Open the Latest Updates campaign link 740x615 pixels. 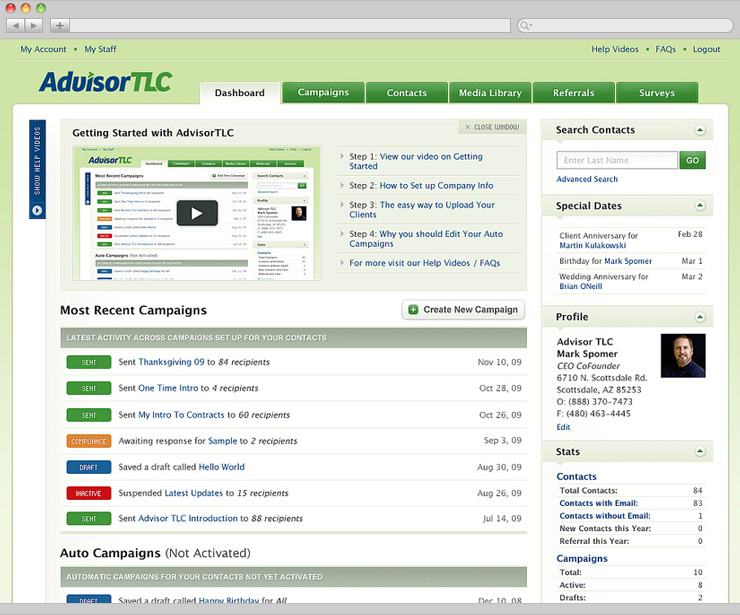coord(193,493)
